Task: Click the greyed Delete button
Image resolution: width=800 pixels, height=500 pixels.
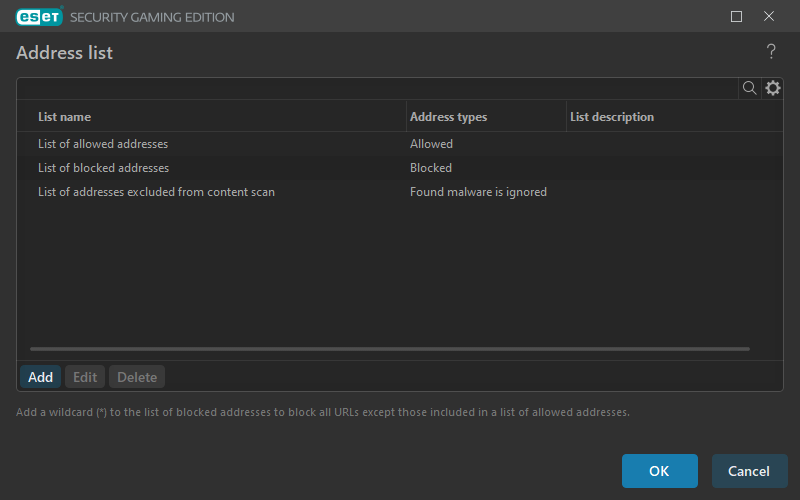Action: 137,377
